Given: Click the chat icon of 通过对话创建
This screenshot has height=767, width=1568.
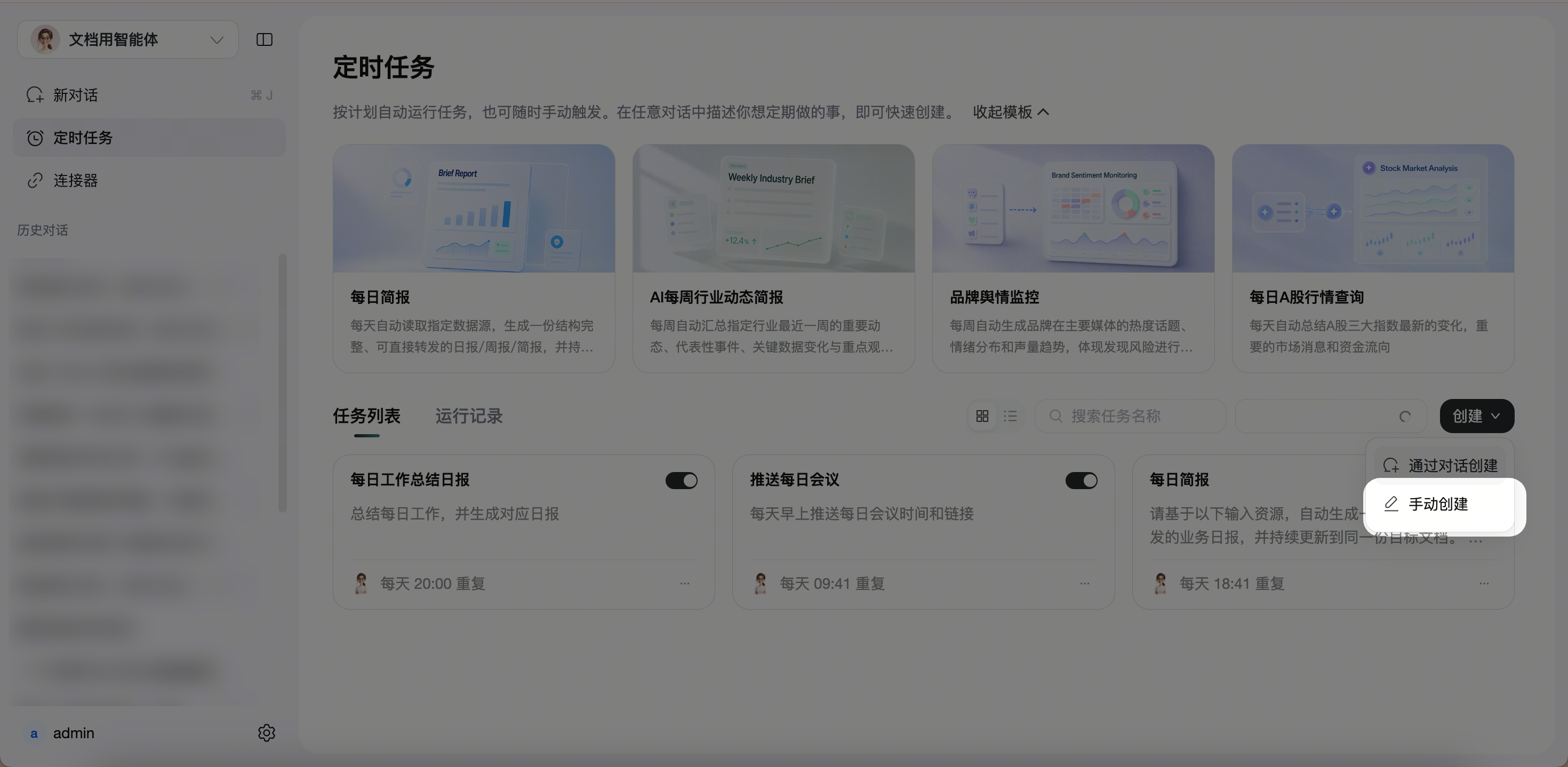Looking at the screenshot, I should pos(1391,466).
